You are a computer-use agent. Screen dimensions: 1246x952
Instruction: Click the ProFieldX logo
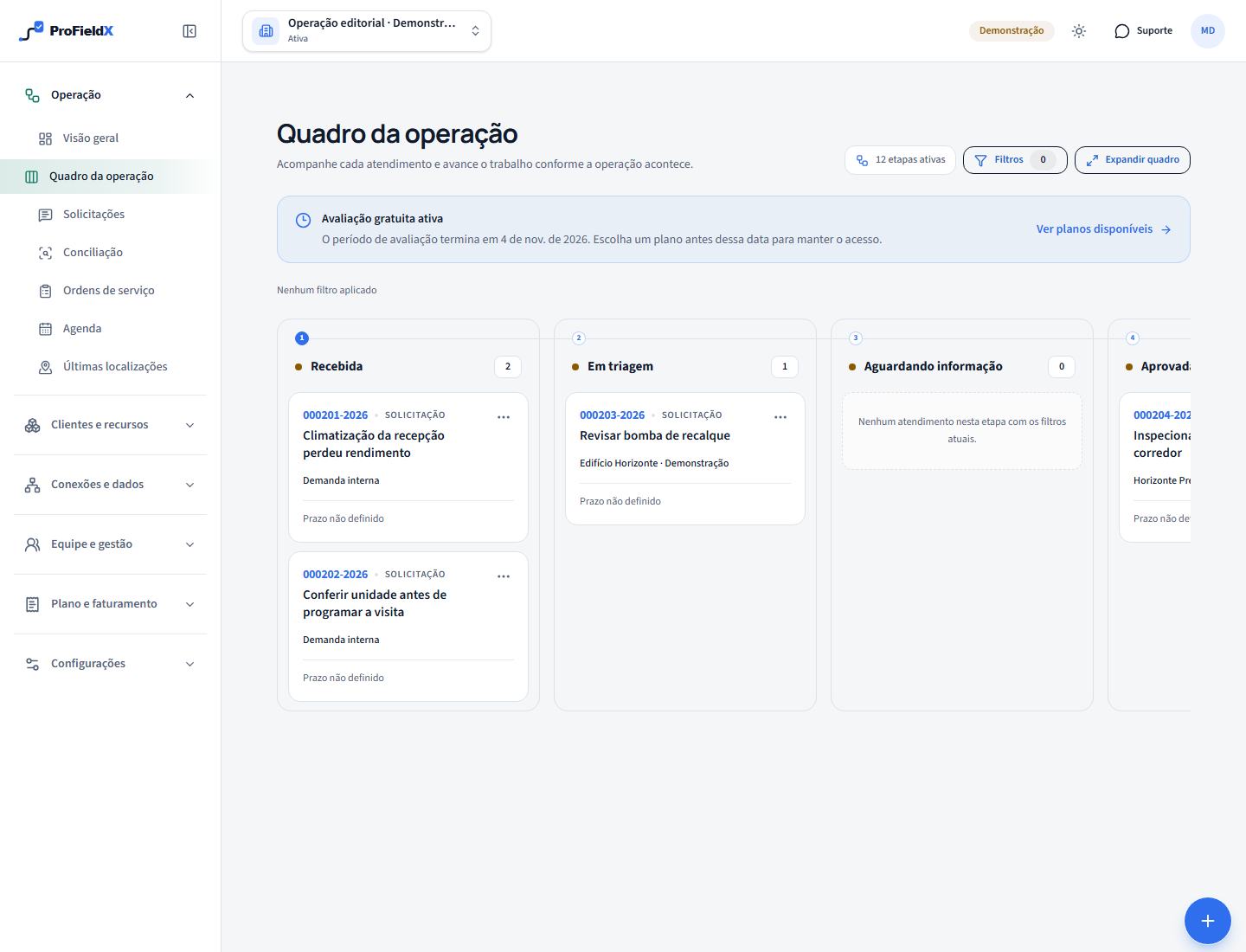coord(67,31)
